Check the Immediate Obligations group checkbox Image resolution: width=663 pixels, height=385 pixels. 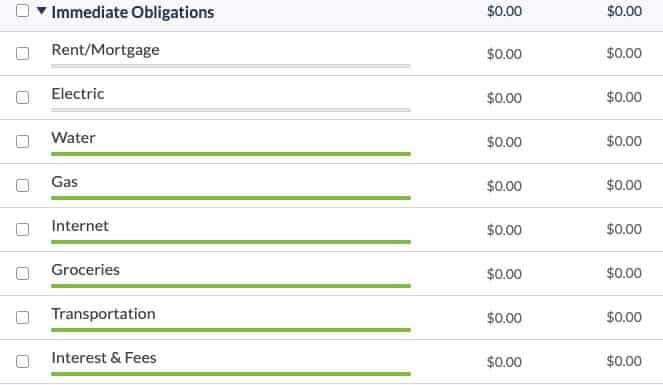pyautogui.click(x=22, y=11)
